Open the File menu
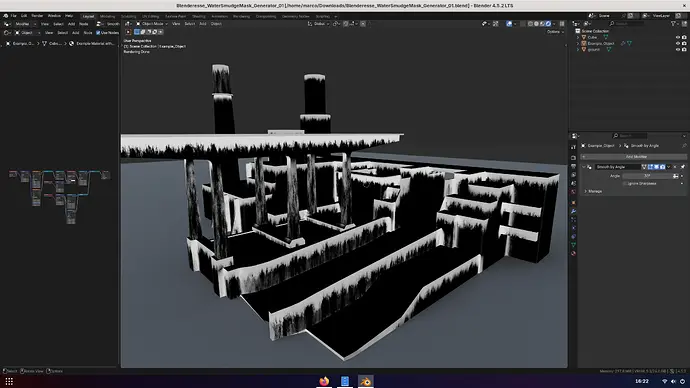Image resolution: width=690 pixels, height=388 pixels. (x=14, y=16)
